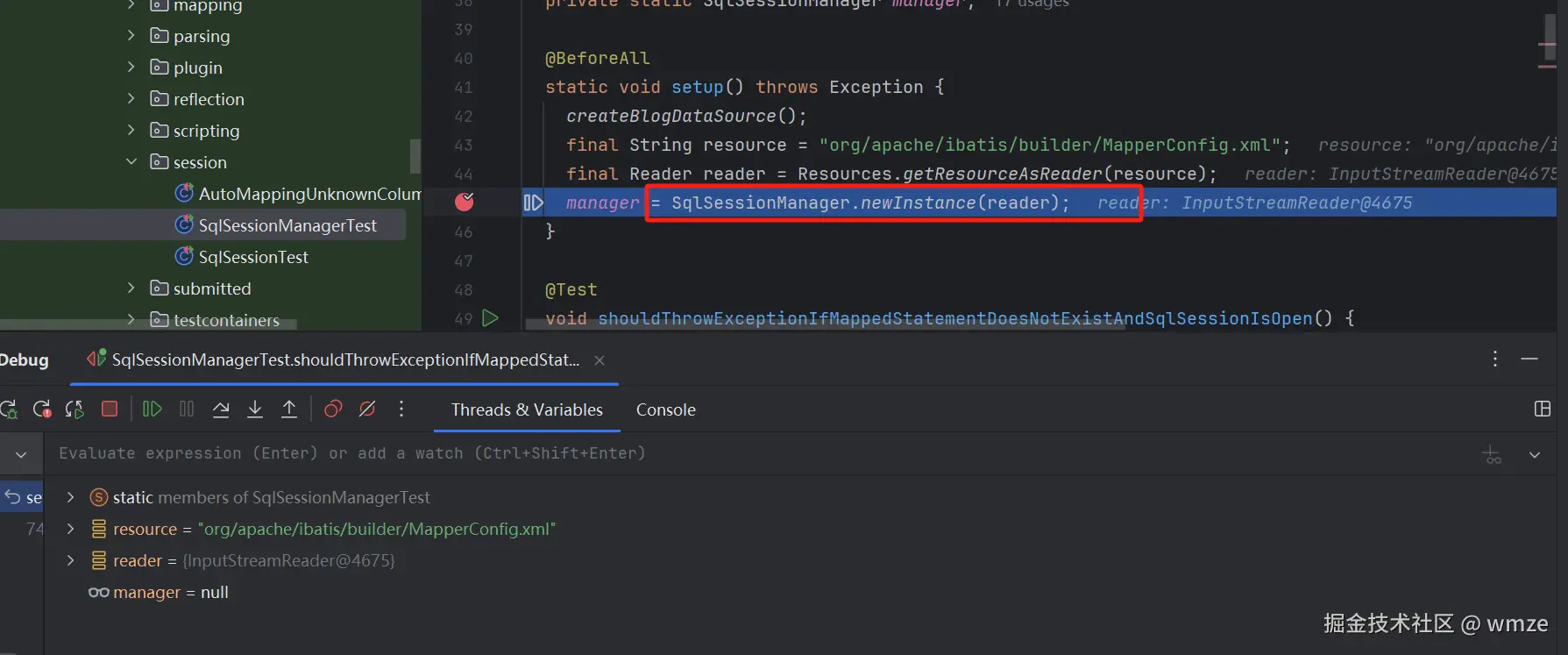1568x655 pixels.
Task: Stop the debug session
Action: (110, 409)
